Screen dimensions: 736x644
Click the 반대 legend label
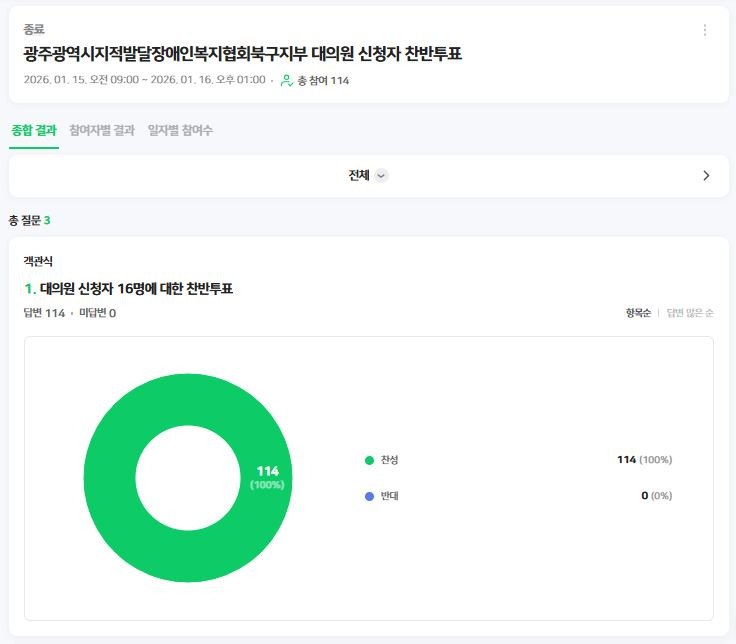(390, 496)
